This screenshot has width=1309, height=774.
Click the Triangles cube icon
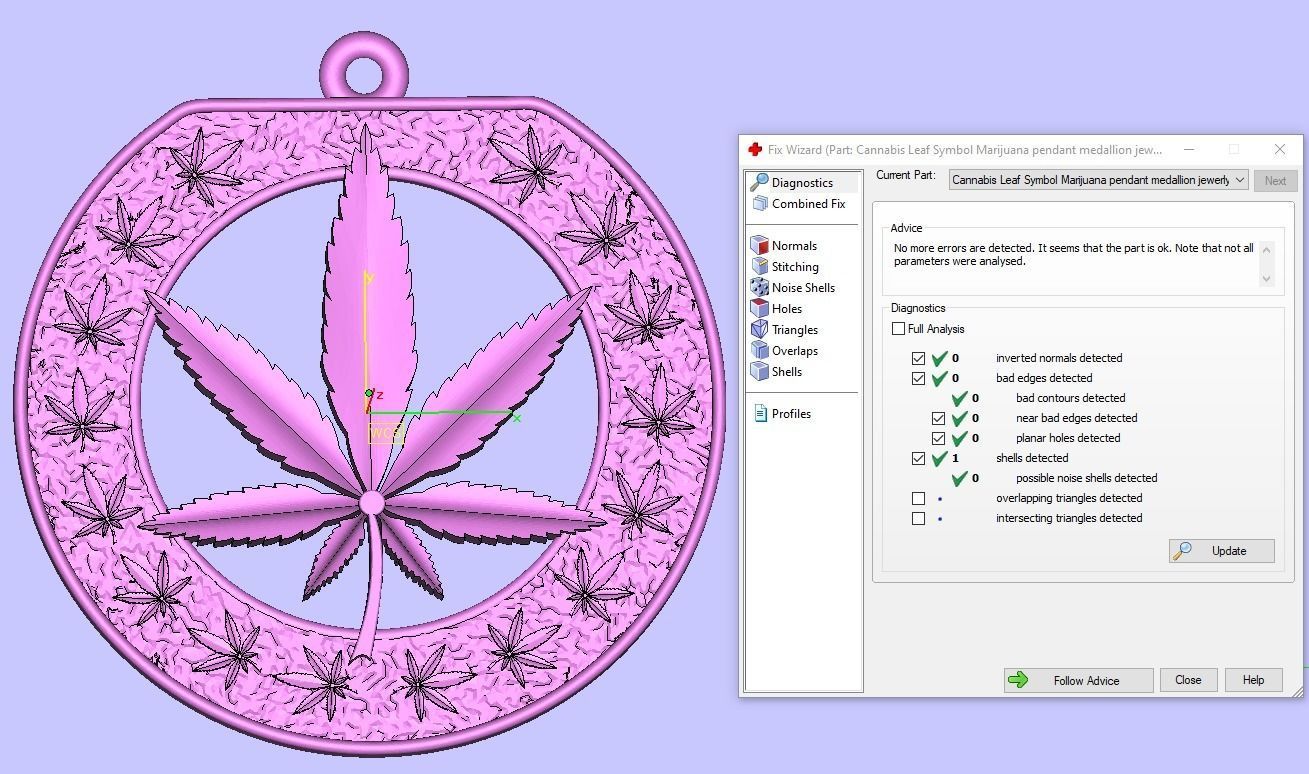click(759, 329)
